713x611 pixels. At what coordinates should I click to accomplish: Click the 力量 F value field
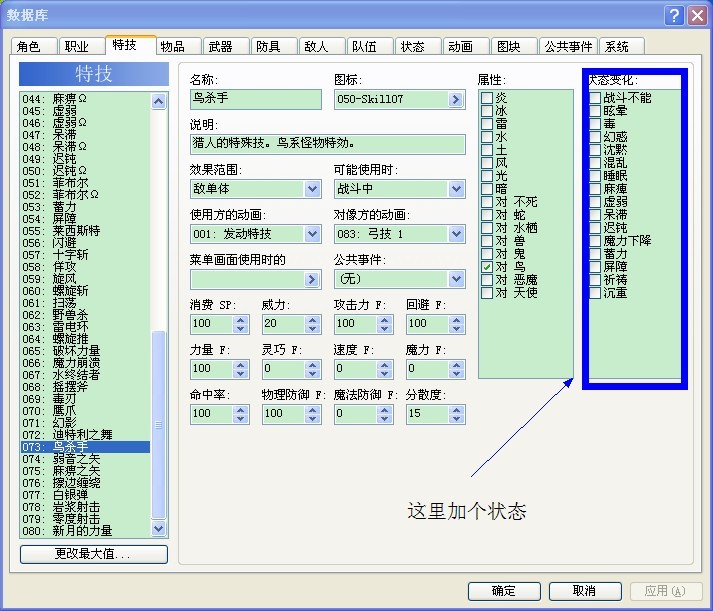[x=212, y=369]
